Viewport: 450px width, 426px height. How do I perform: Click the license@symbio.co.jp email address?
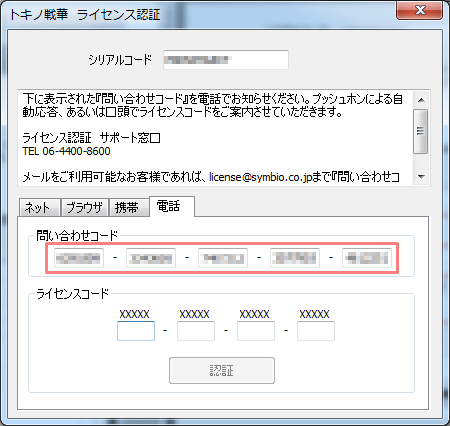[261, 177]
